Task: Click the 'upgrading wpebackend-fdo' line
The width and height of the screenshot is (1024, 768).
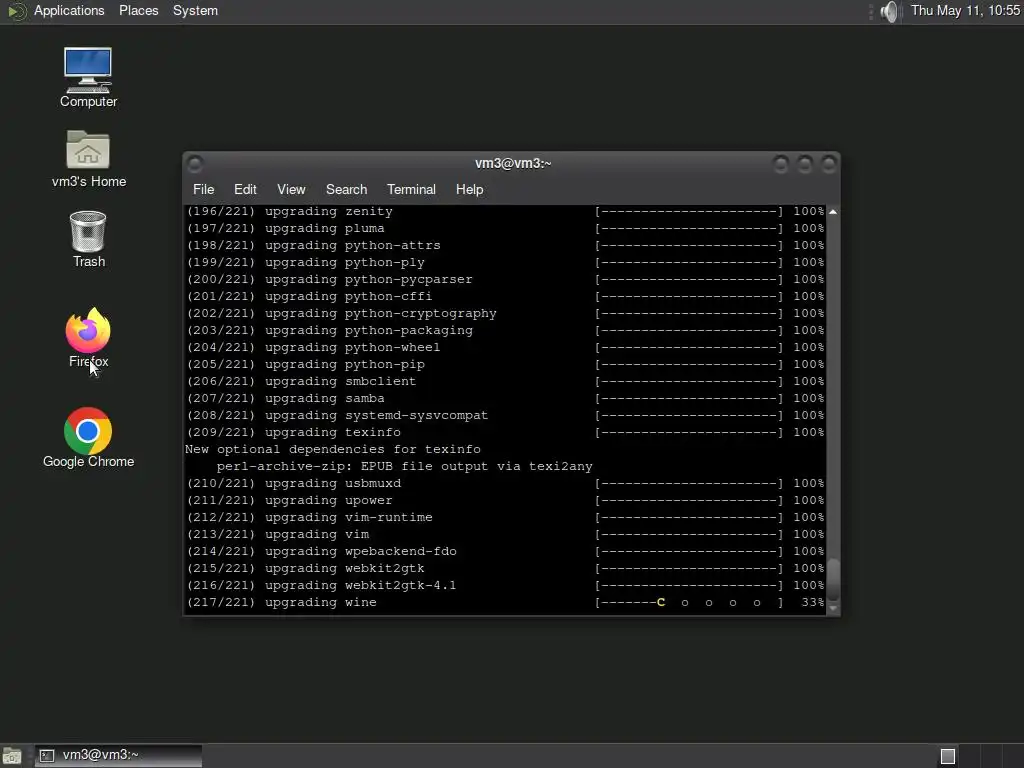Action: point(505,551)
